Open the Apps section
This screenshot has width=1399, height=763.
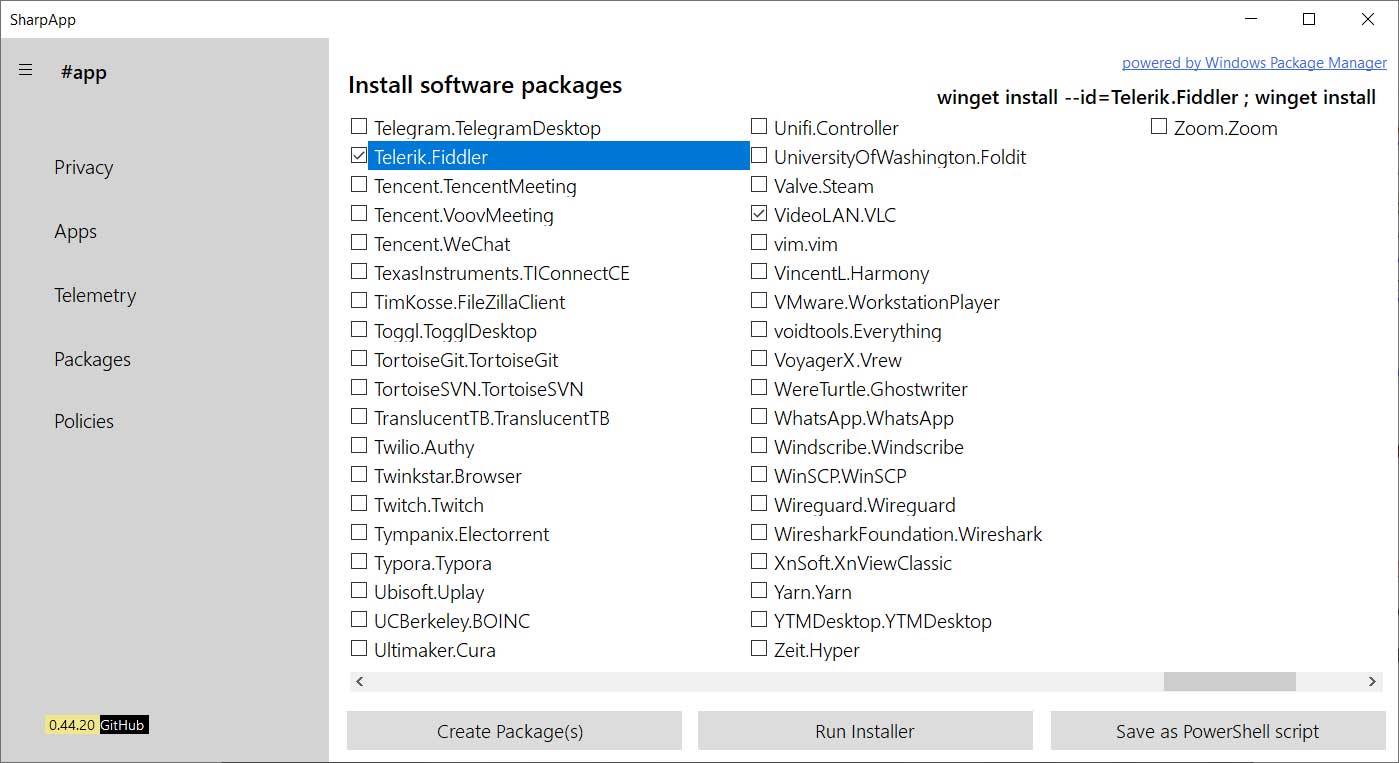click(75, 231)
